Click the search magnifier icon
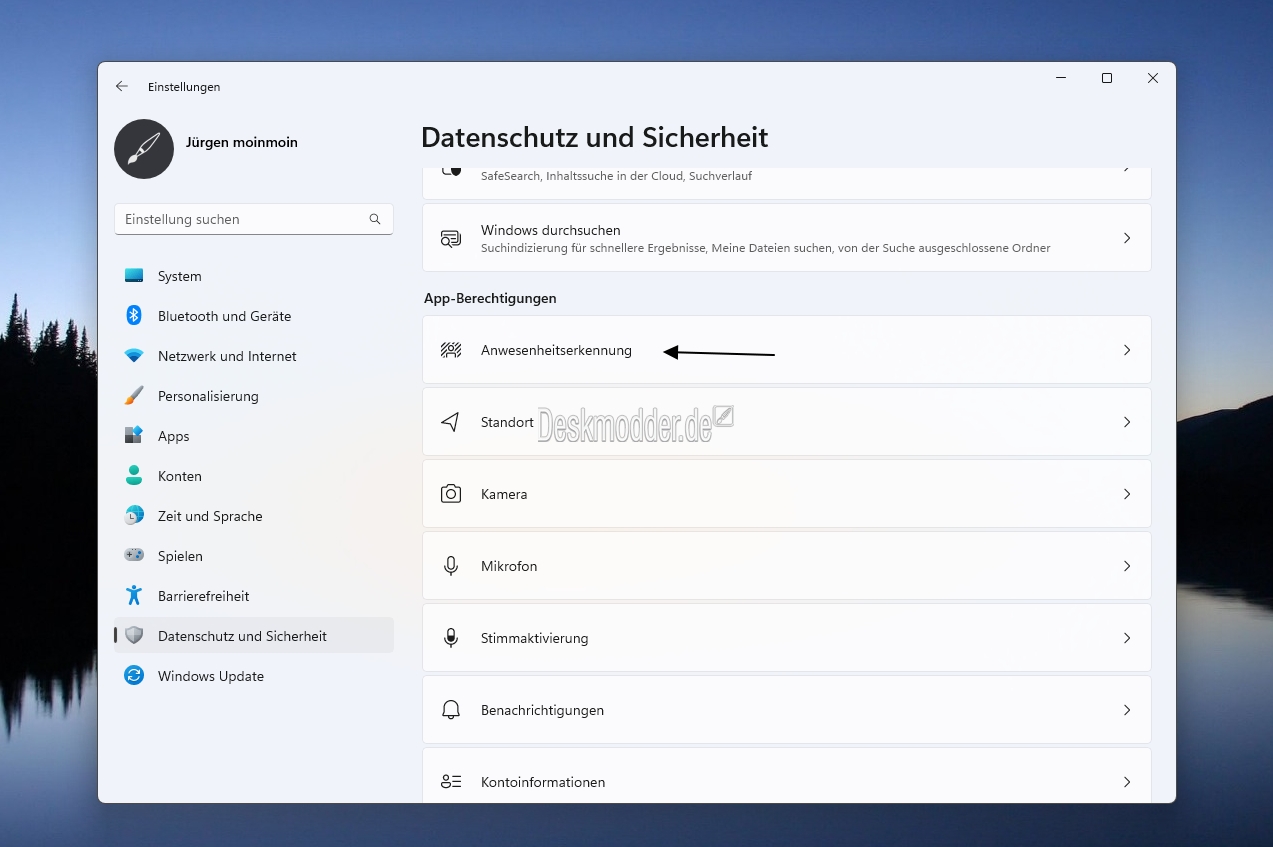The width and height of the screenshot is (1273, 847). click(x=375, y=219)
